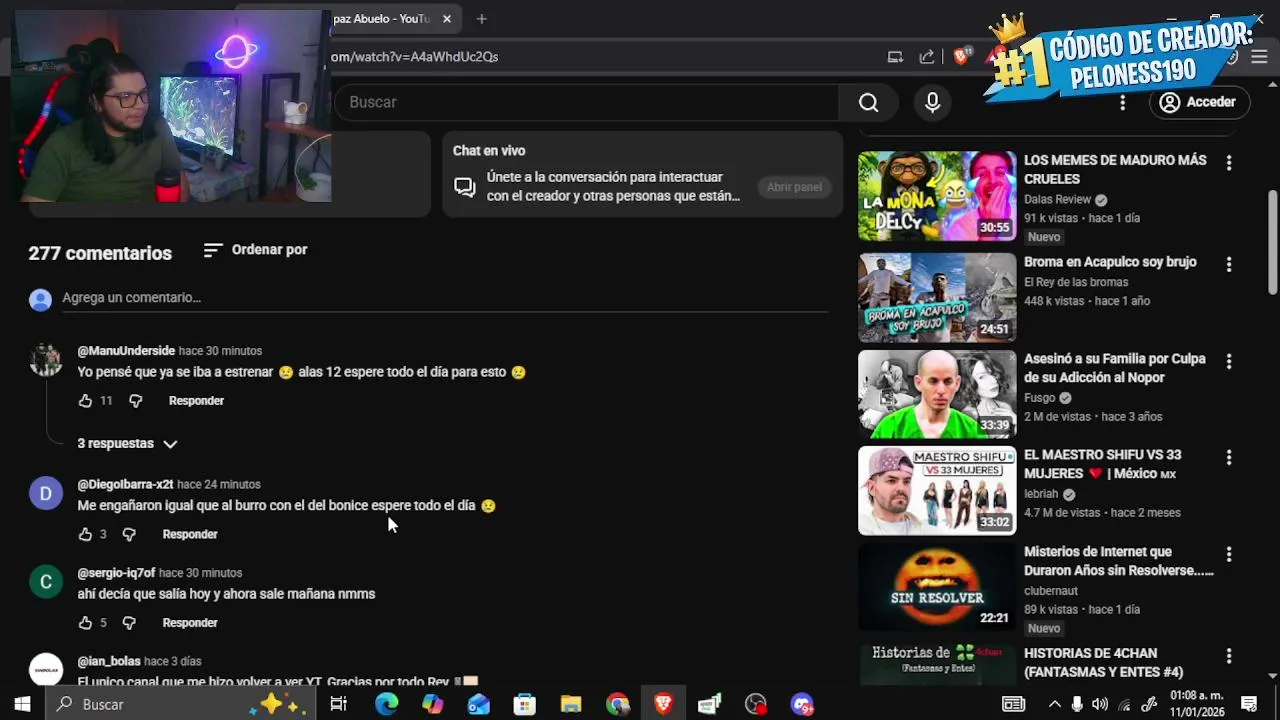Click Brave Shields icon in address bar
The height and width of the screenshot is (720, 1280).
[961, 57]
